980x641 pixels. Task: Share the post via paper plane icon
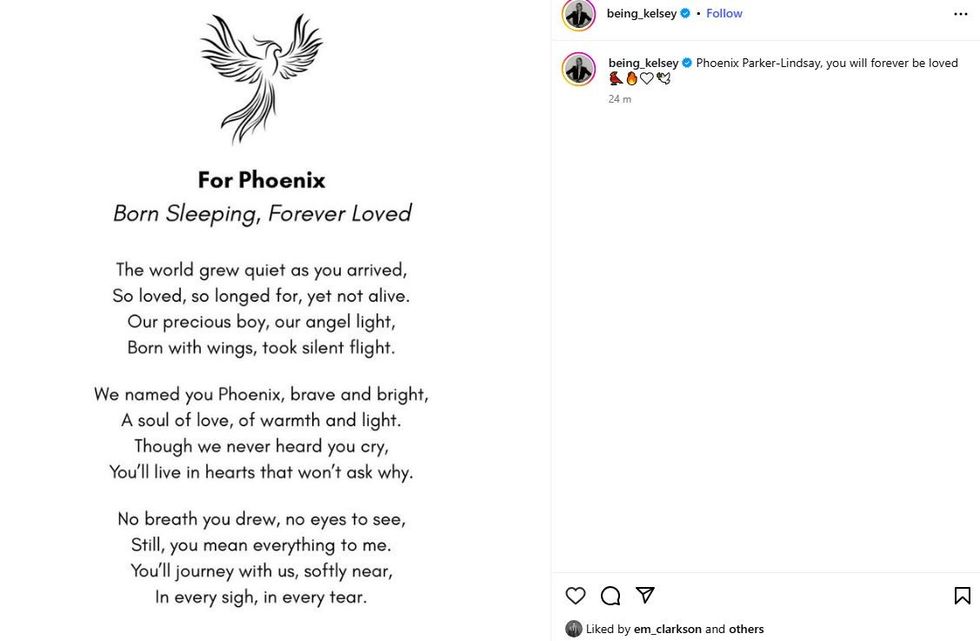coord(645,596)
